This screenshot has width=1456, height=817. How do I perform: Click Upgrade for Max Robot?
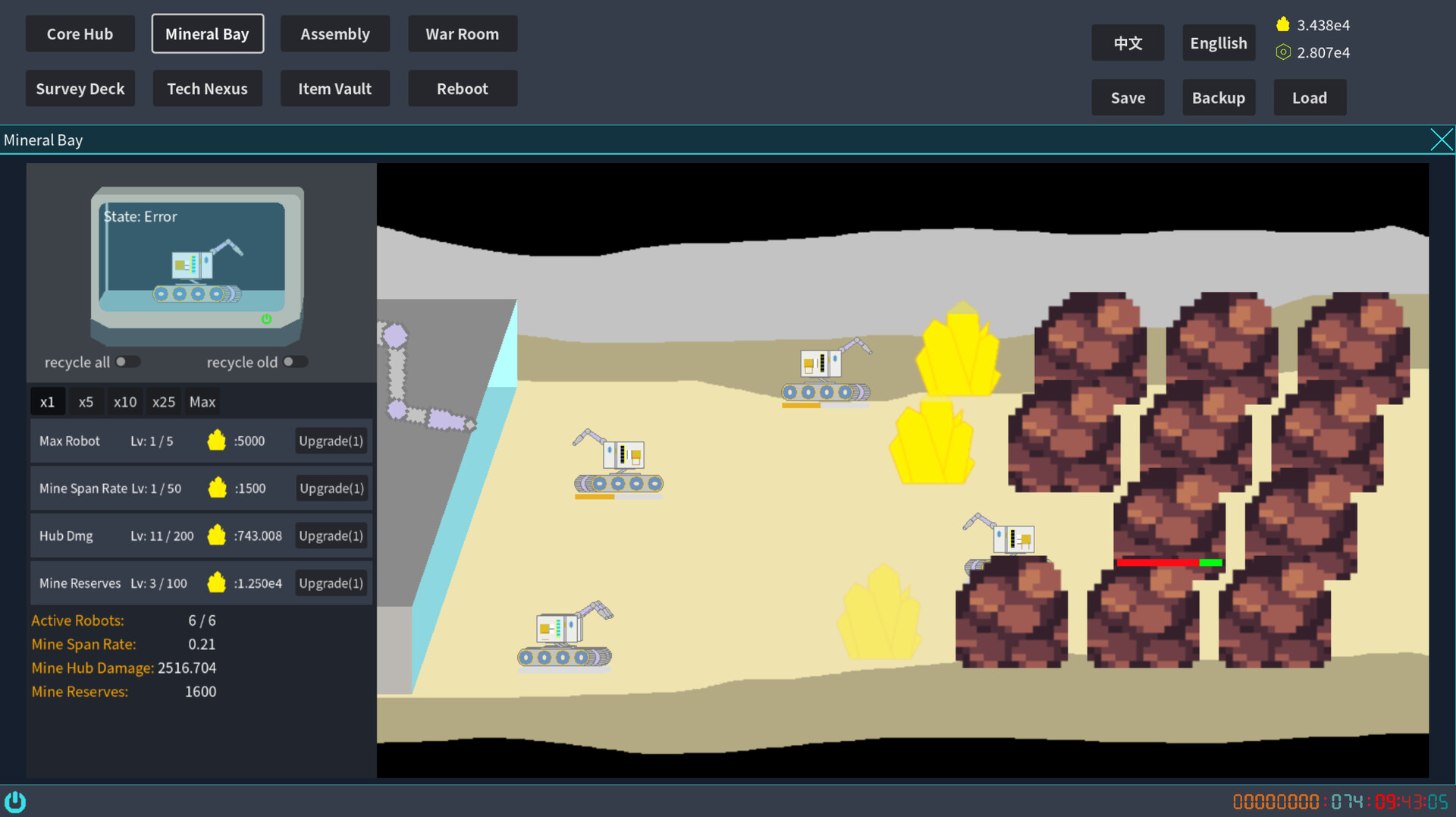tap(331, 440)
